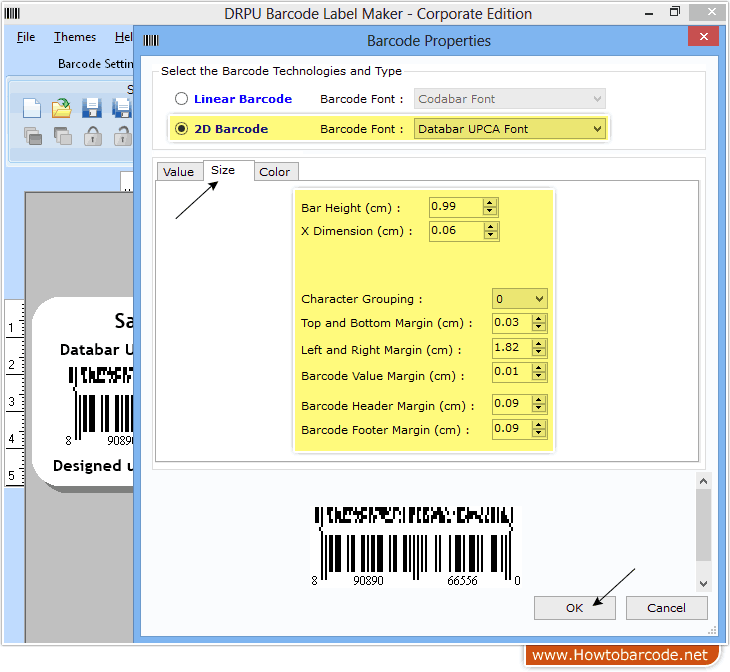Open the Themes menu
This screenshot has height=672, width=730.
point(74,37)
